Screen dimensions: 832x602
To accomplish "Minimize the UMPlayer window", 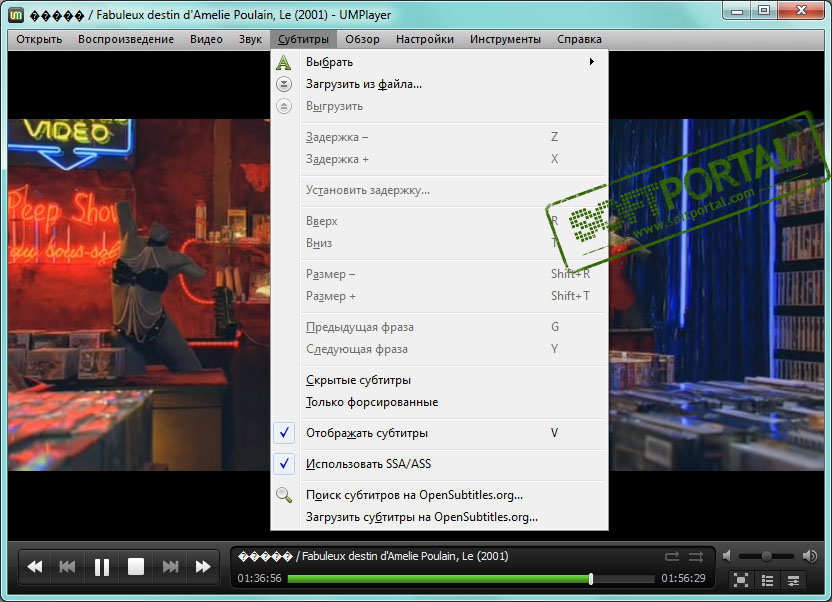I will 737,11.
